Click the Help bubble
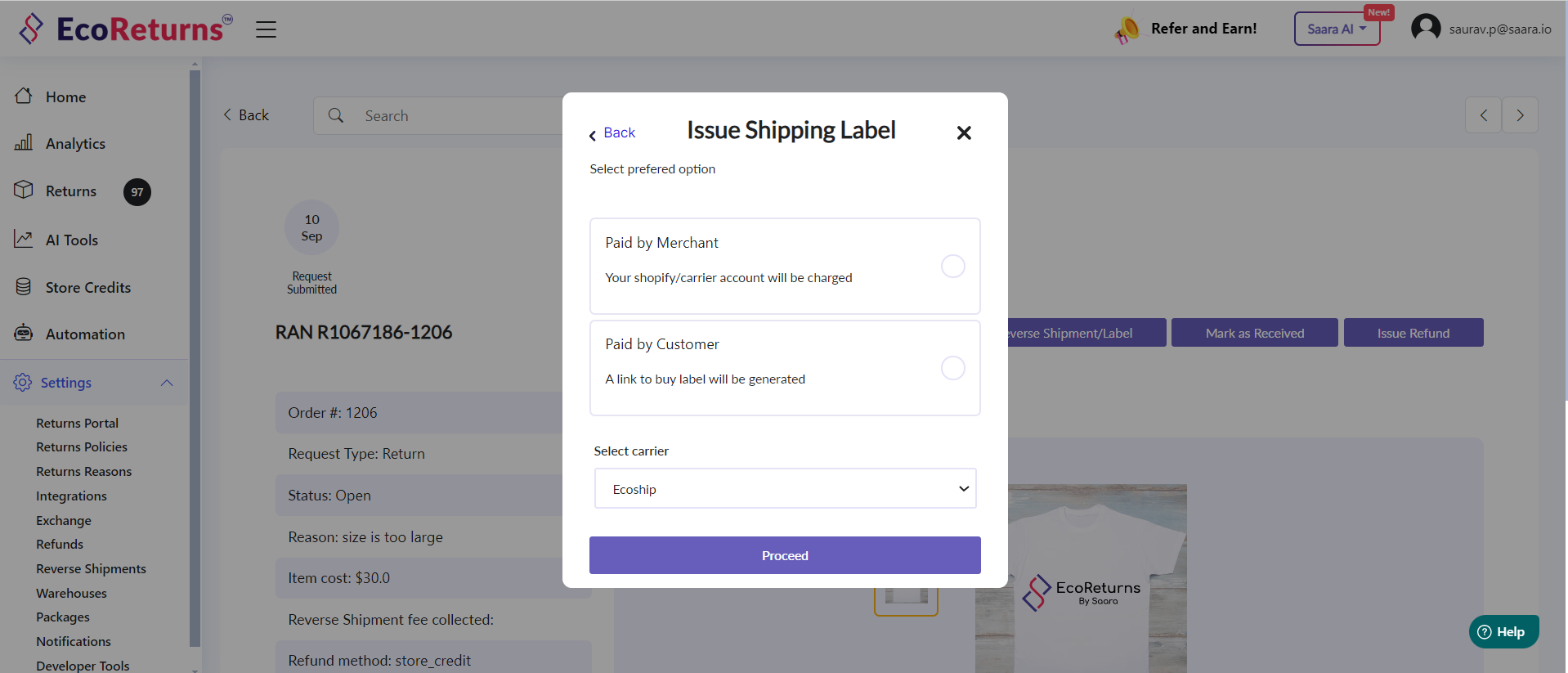Screen dimensions: 1568x673 (x=1503, y=631)
